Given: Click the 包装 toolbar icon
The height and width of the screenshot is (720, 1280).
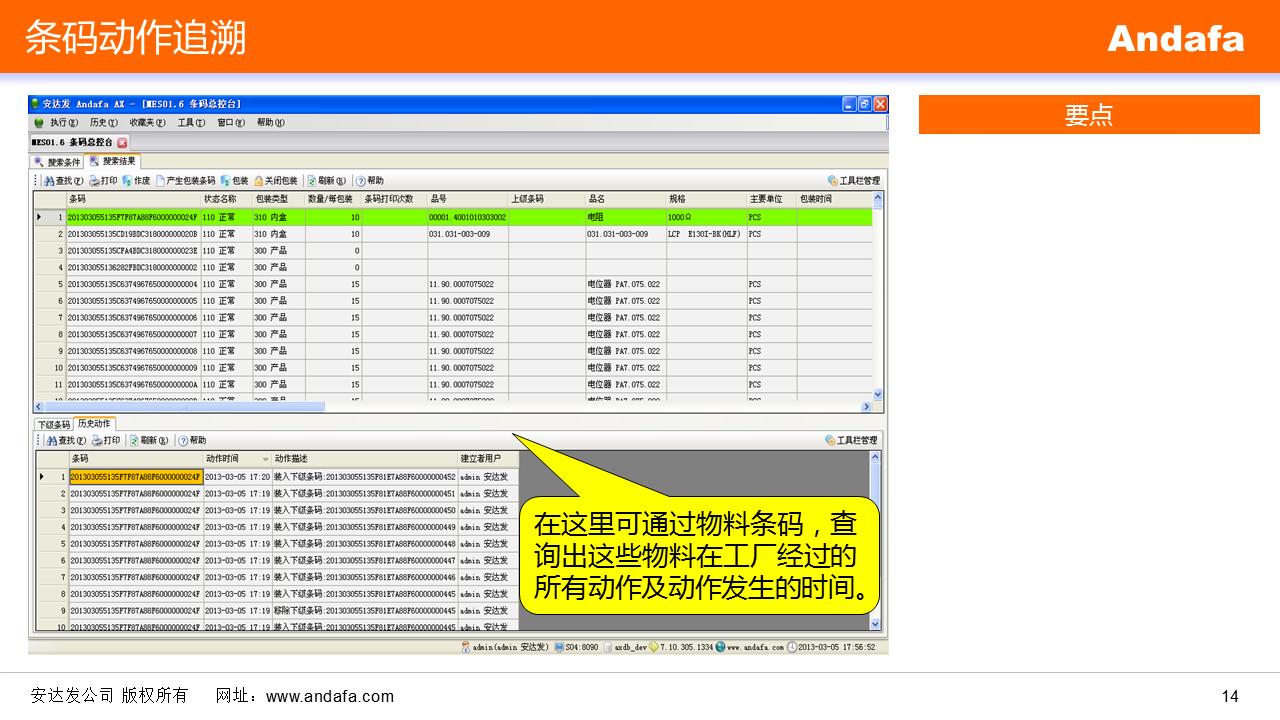Looking at the screenshot, I should (225, 181).
